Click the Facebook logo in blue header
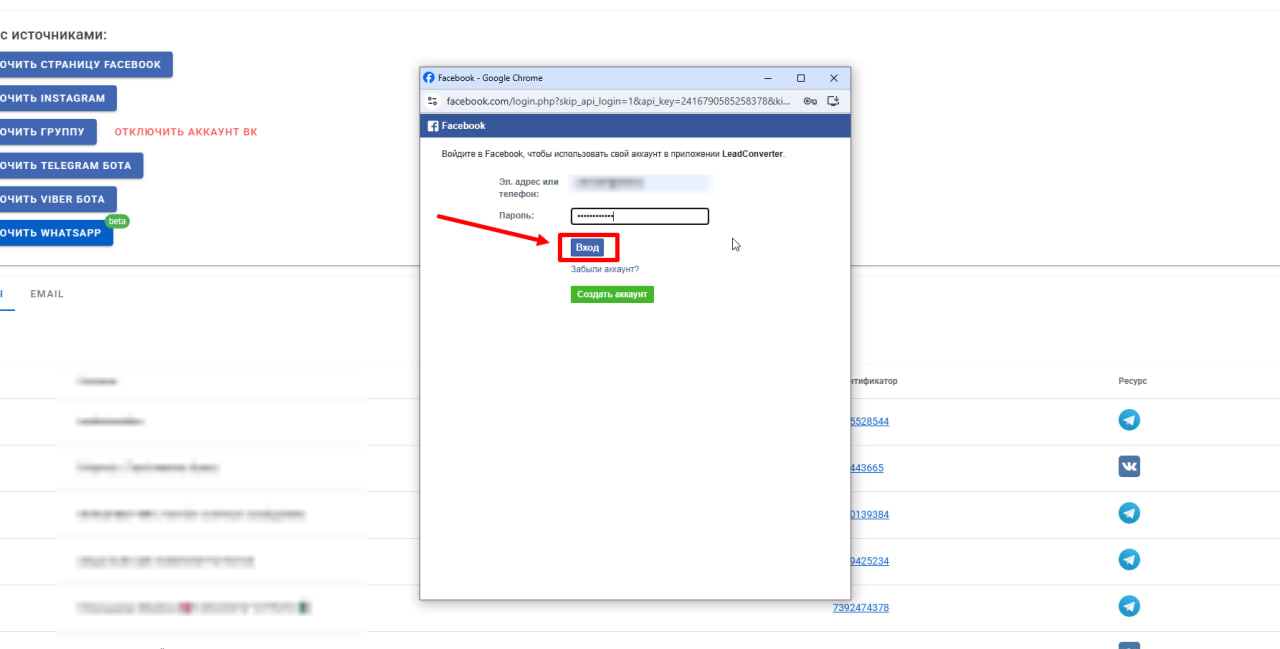Image resolution: width=1280 pixels, height=649 pixels. tap(433, 126)
